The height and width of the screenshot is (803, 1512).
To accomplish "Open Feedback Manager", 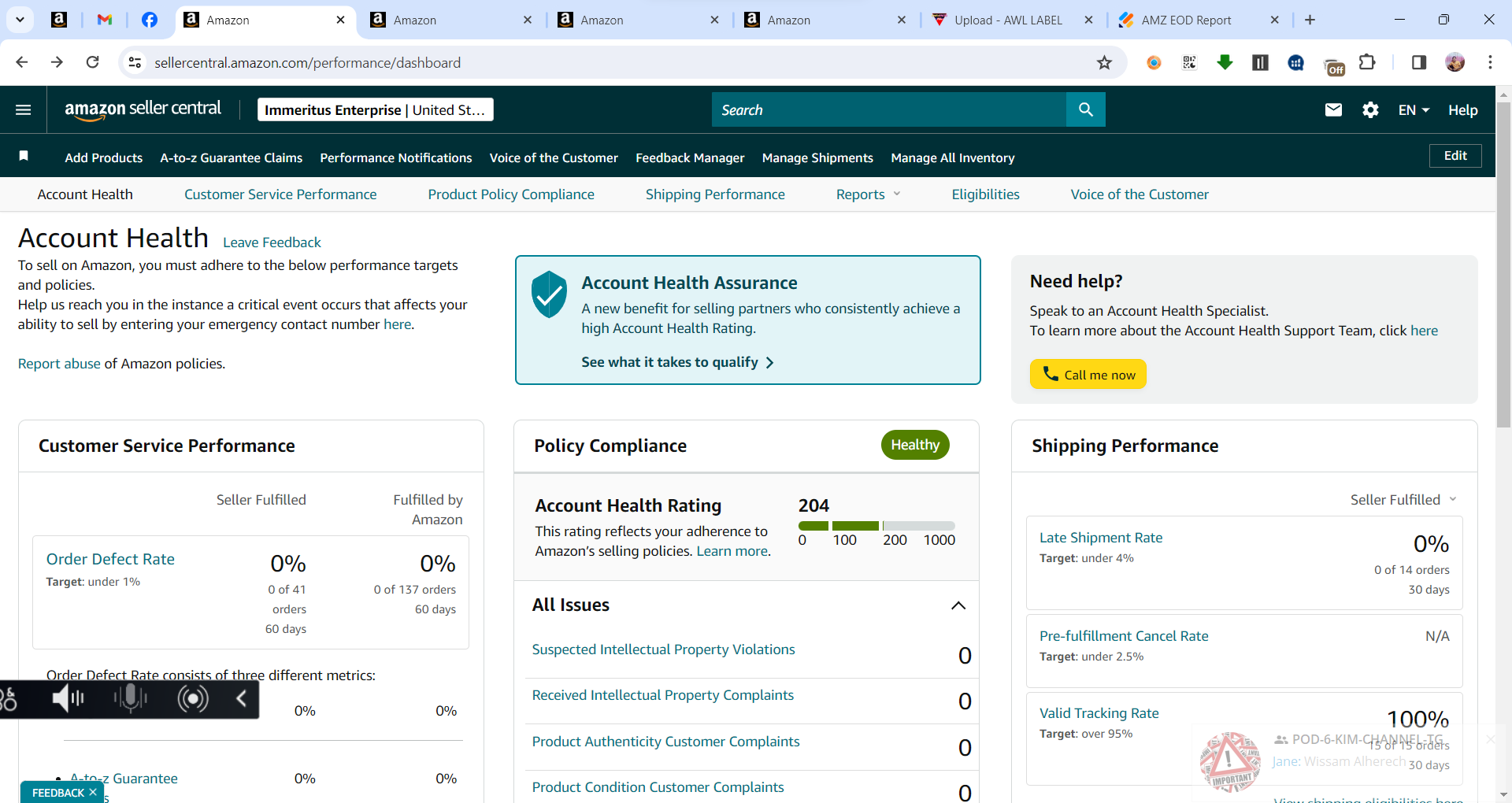I will [690, 157].
